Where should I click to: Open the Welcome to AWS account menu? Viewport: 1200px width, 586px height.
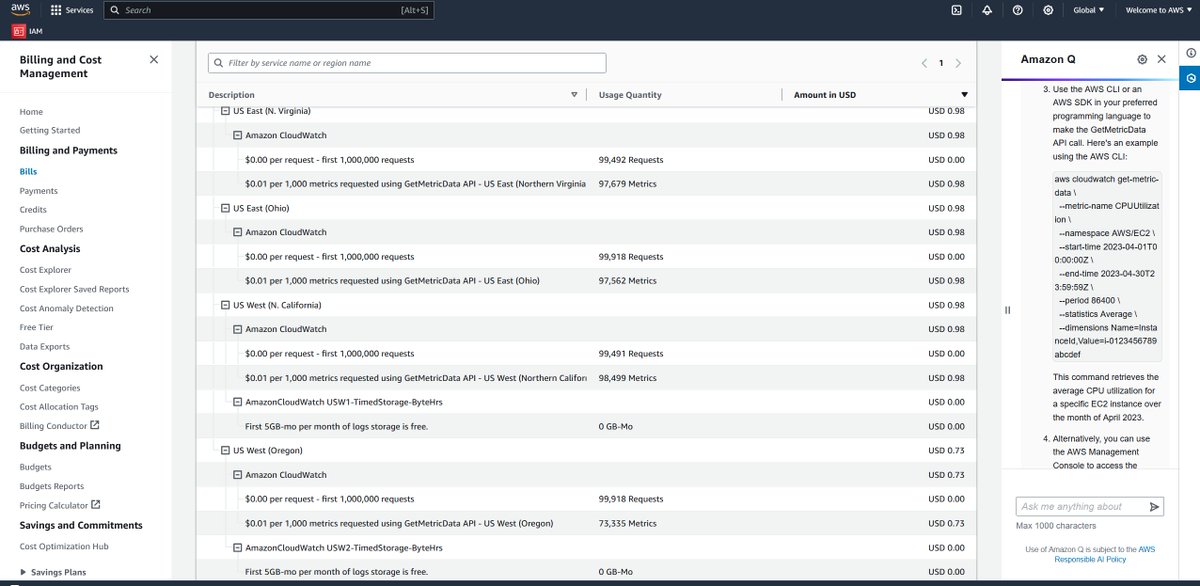pyautogui.click(x=1158, y=10)
